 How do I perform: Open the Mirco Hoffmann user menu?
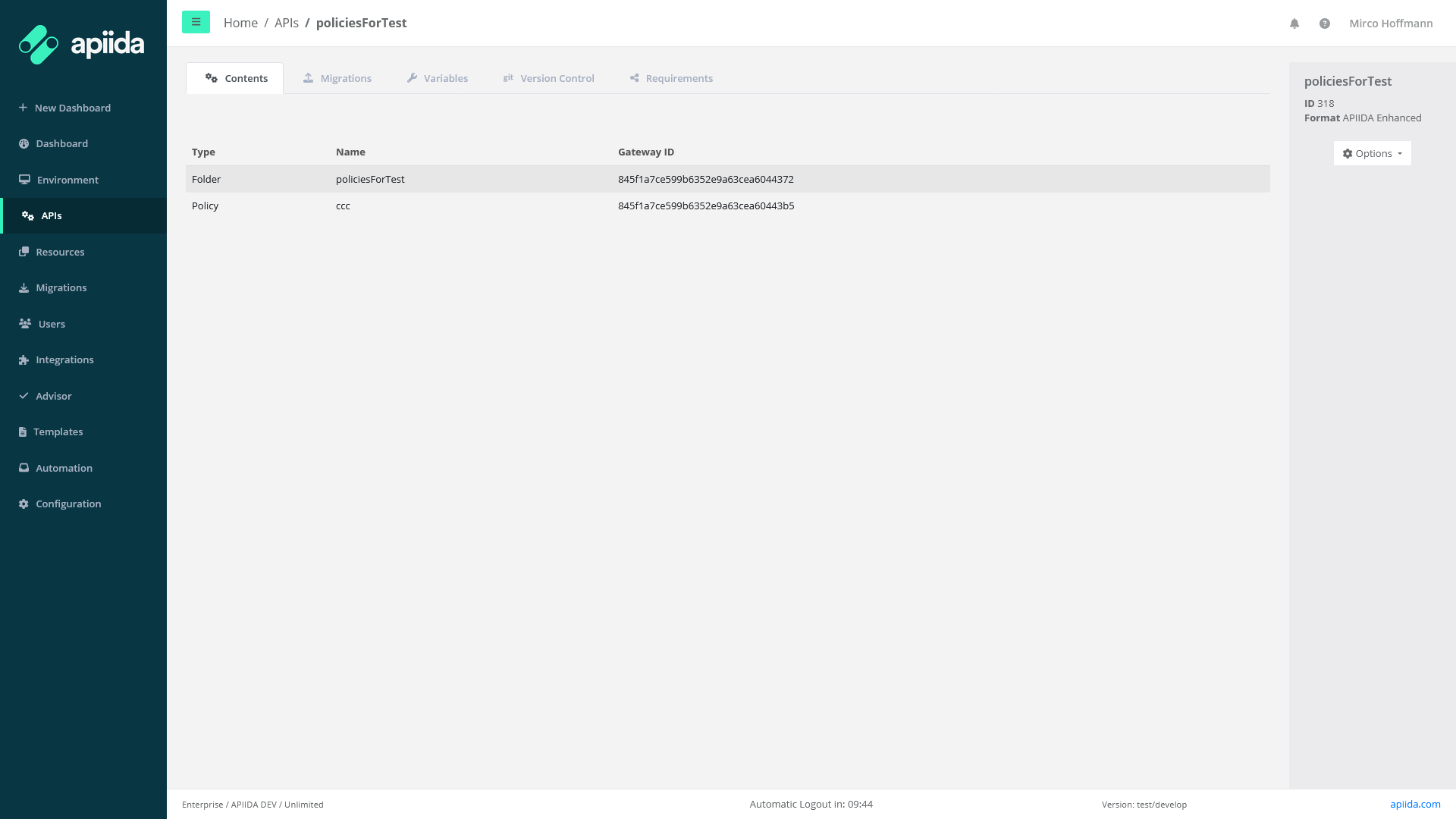(x=1390, y=24)
